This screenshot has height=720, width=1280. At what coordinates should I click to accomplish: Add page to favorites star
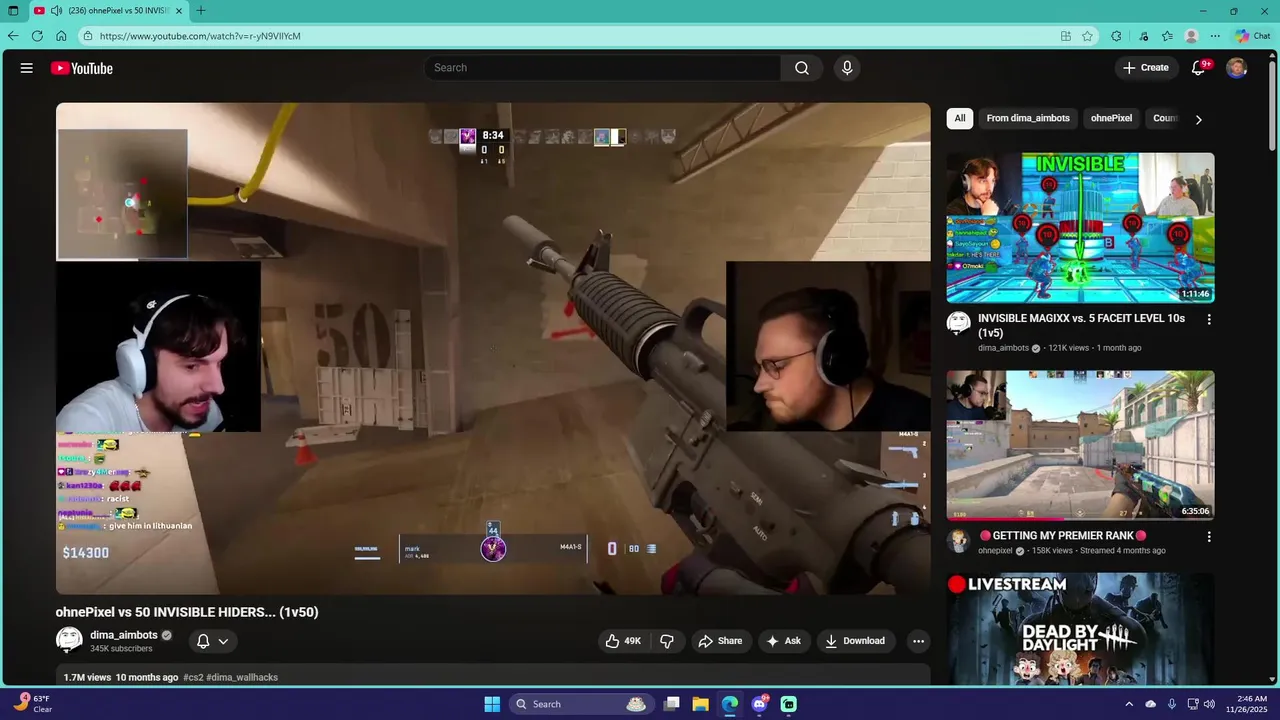1088,36
